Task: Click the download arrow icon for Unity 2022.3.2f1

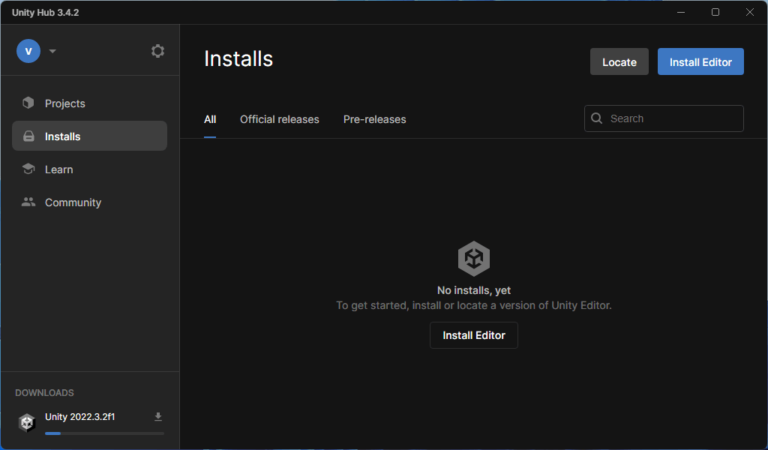Action: coord(158,416)
